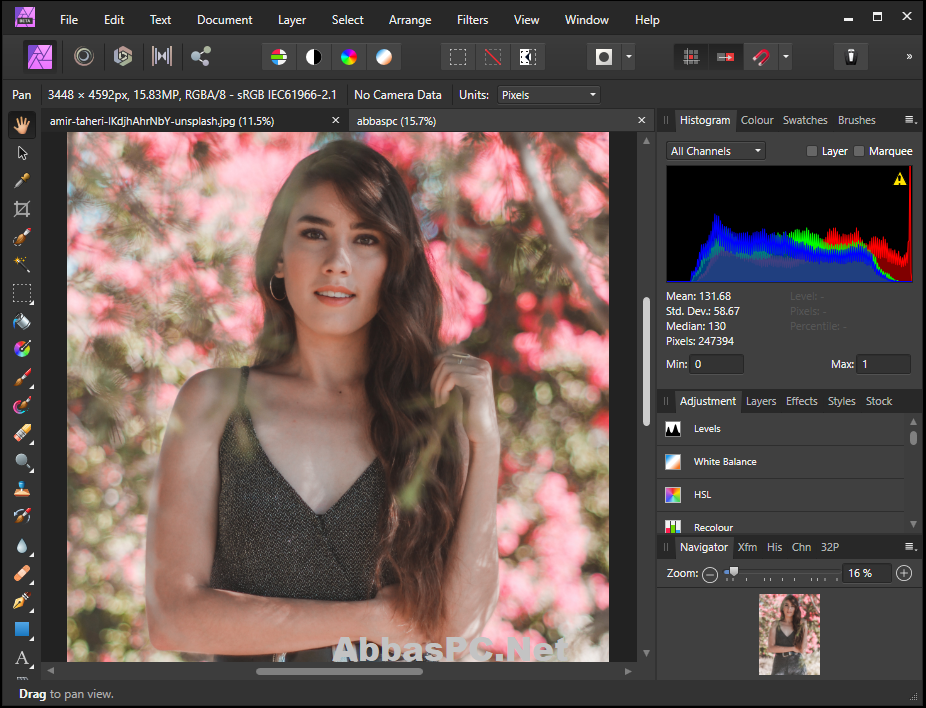
Task: Toggle Force Pixel Alignment
Action: coord(691,57)
